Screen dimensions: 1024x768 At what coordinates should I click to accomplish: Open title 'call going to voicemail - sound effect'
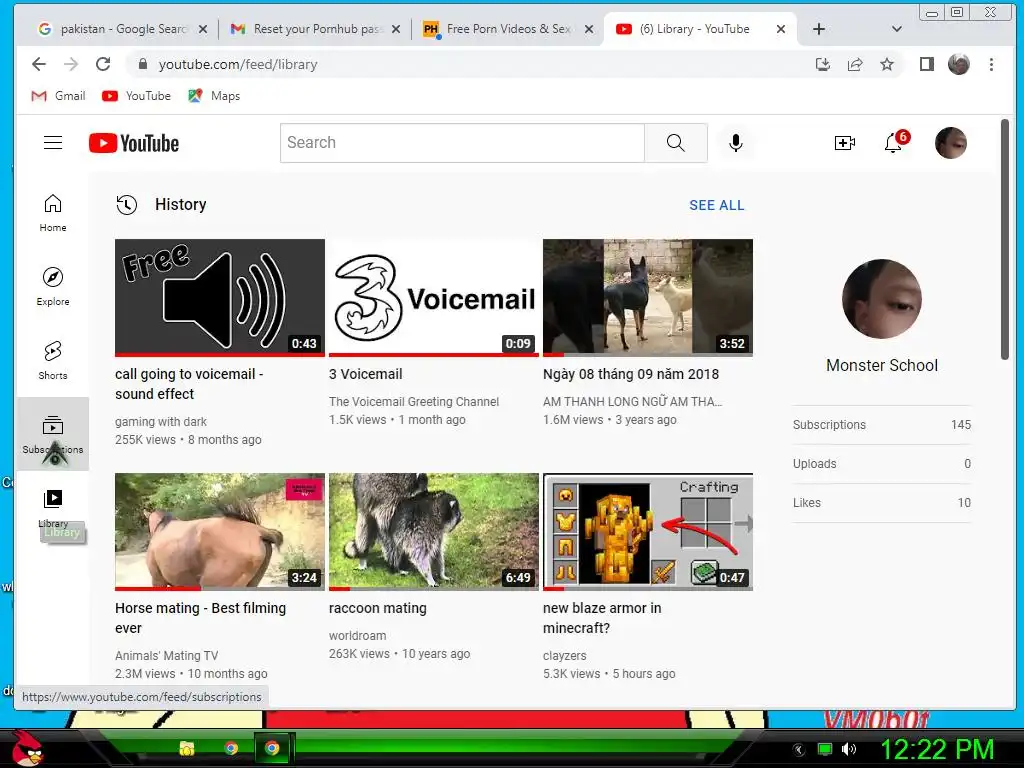[189, 384]
